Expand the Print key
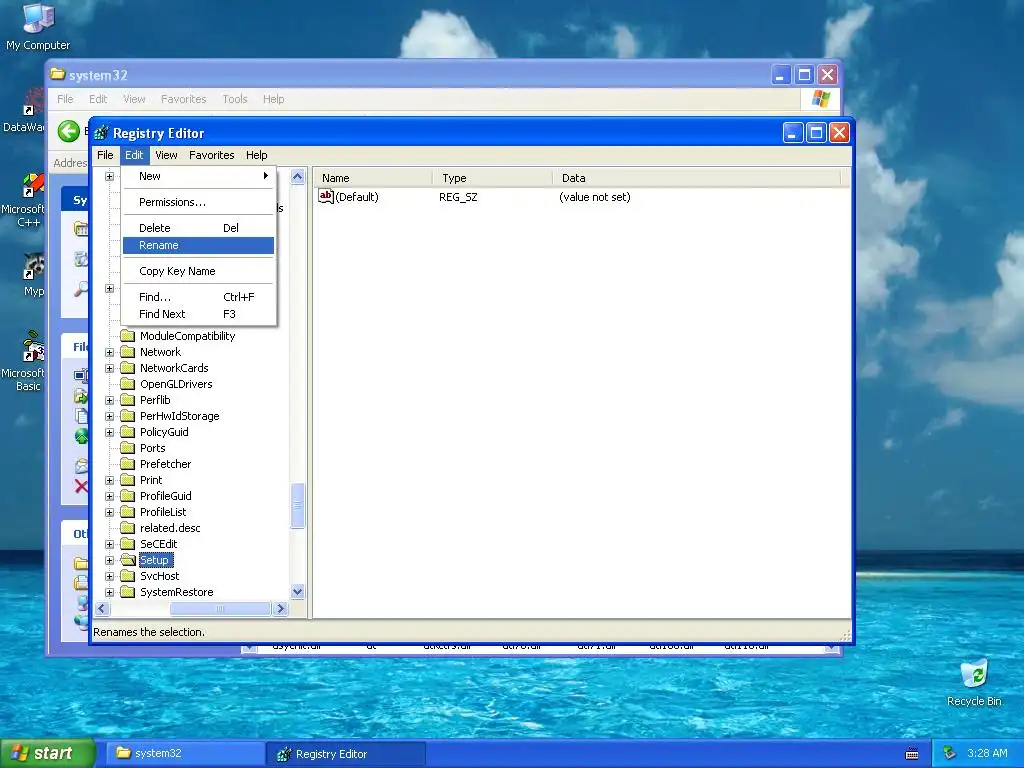Viewport: 1024px width, 768px height. (110, 480)
